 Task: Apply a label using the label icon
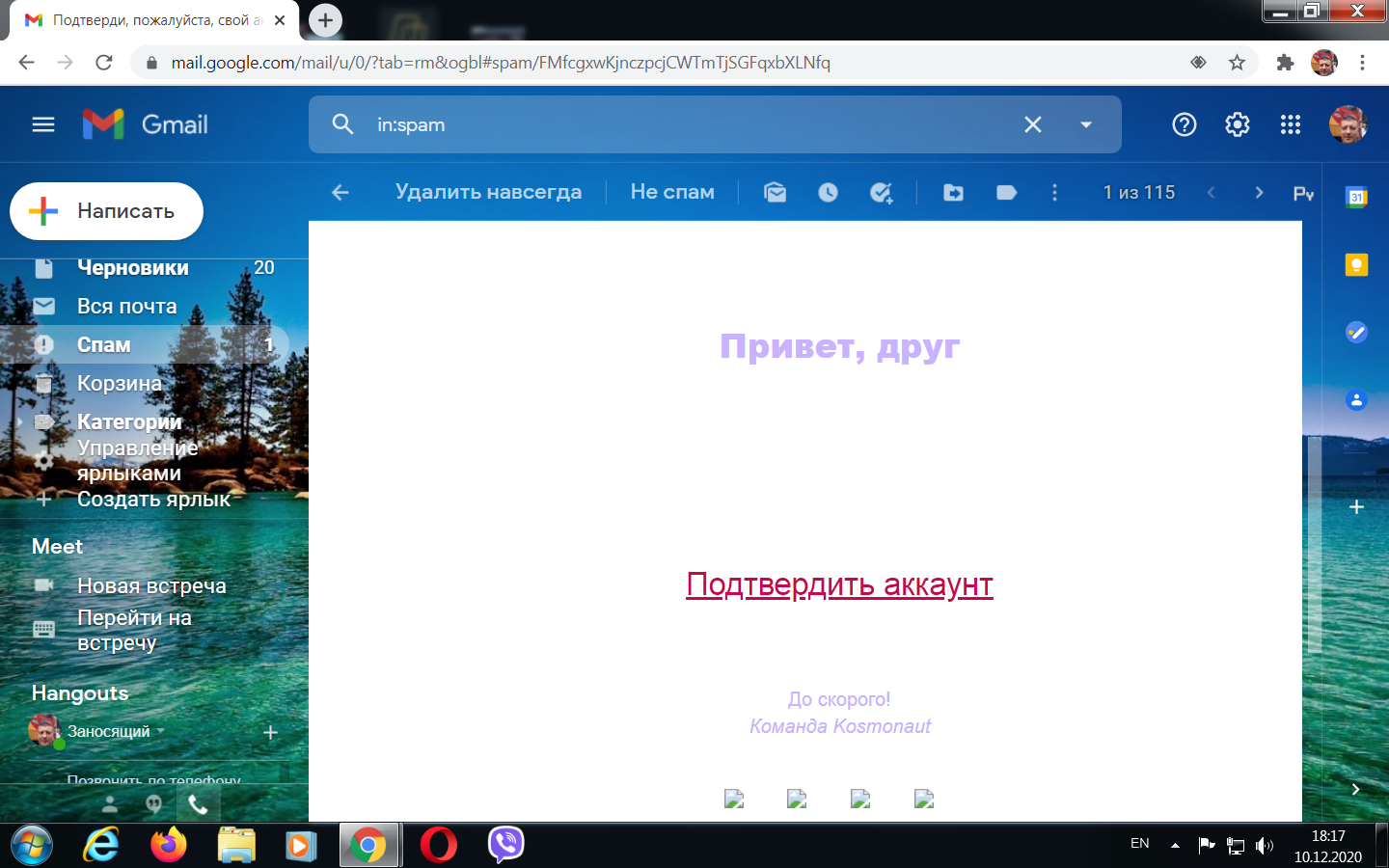pyautogui.click(x=1006, y=192)
